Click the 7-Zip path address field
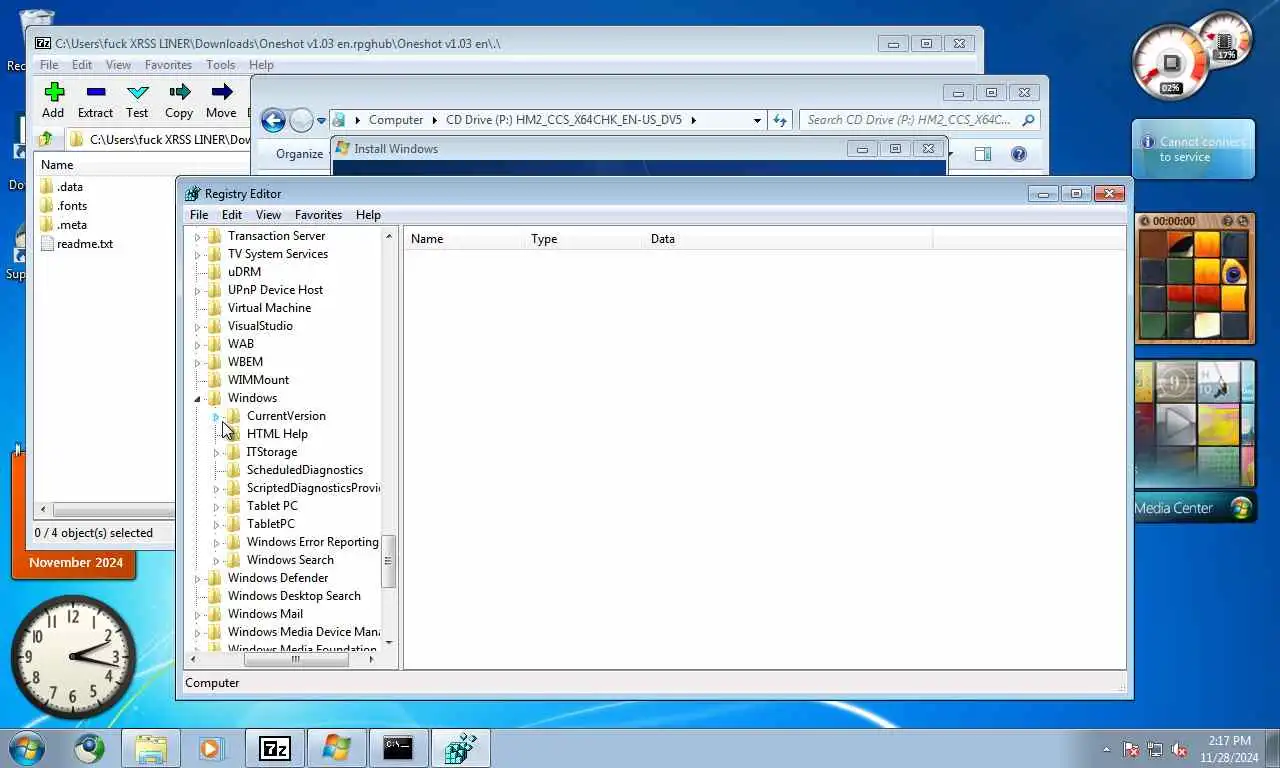The image size is (1280, 768). pos(160,139)
